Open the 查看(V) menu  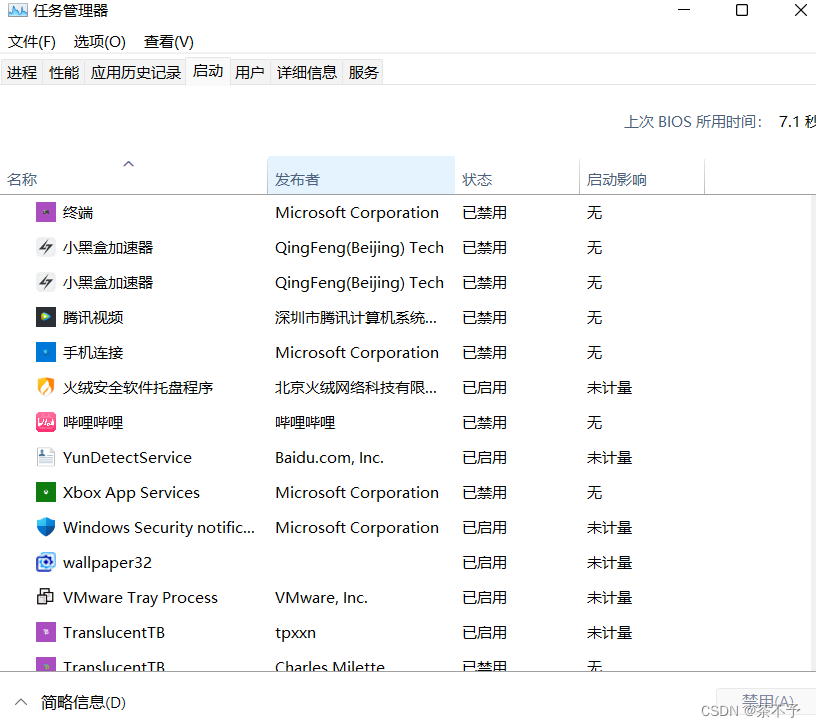[169, 42]
